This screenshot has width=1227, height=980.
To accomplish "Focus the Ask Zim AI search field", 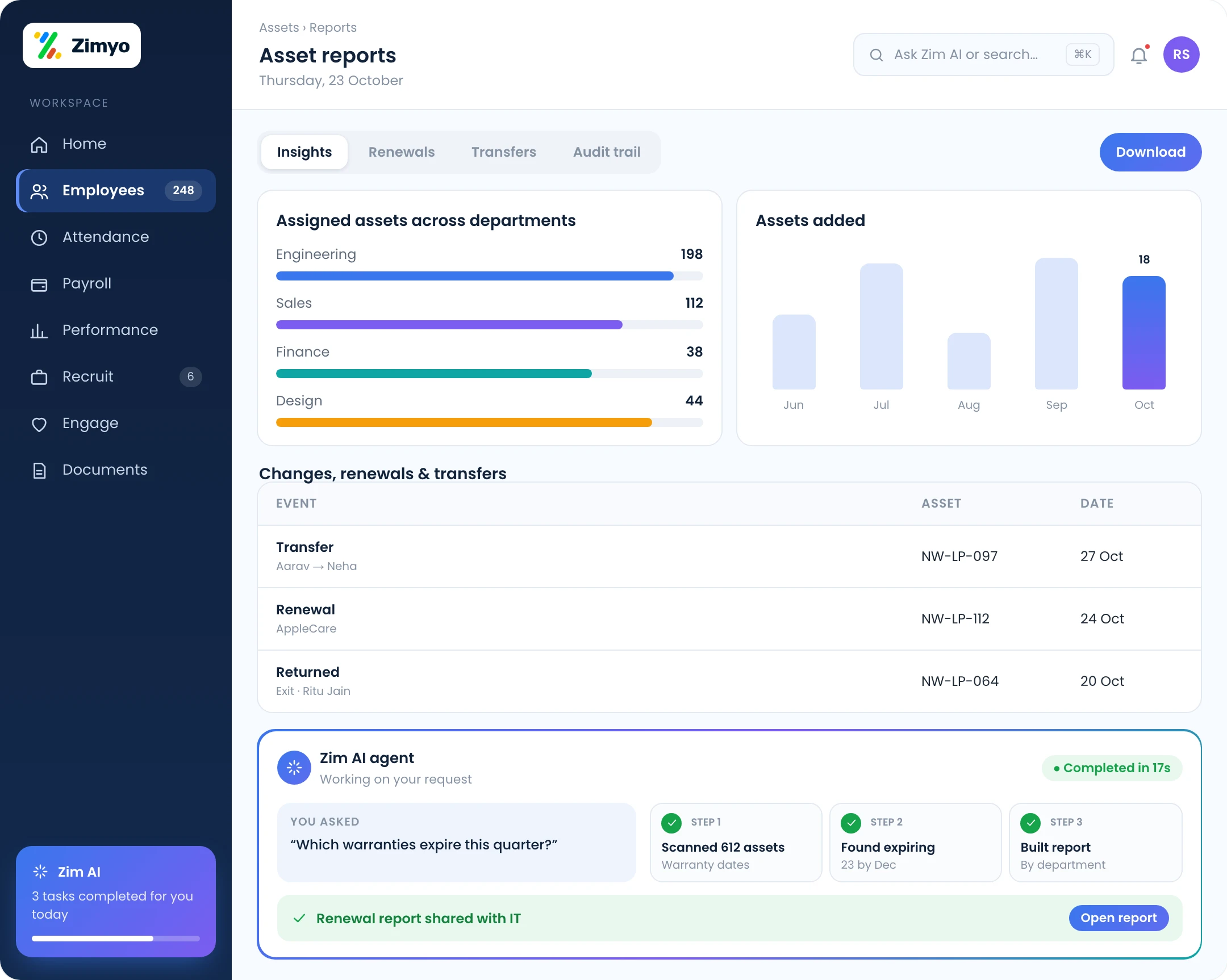I will [x=983, y=55].
